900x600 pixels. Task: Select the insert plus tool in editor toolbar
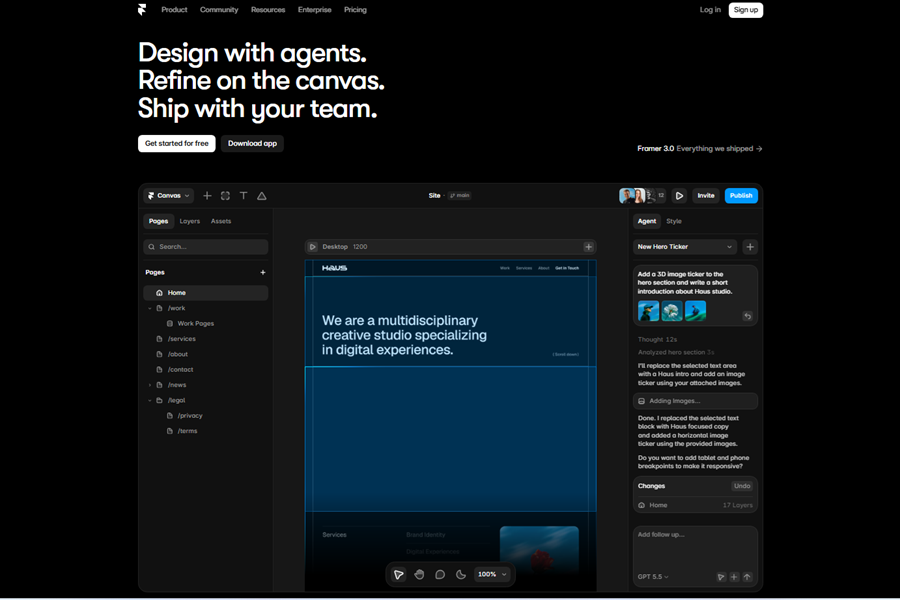pyautogui.click(x=207, y=196)
